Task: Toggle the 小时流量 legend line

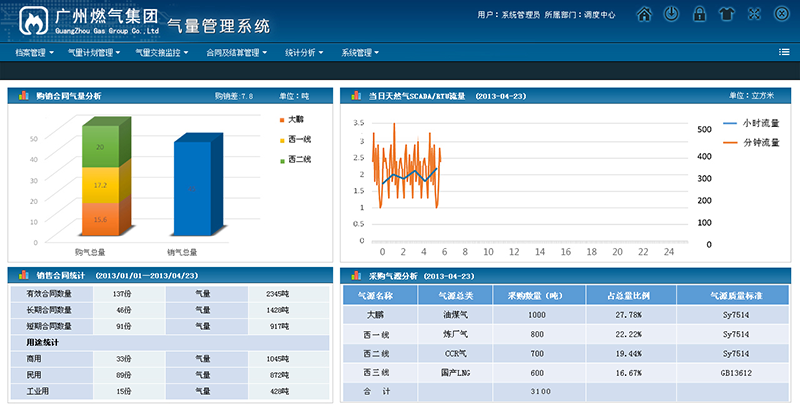Action: coord(759,123)
